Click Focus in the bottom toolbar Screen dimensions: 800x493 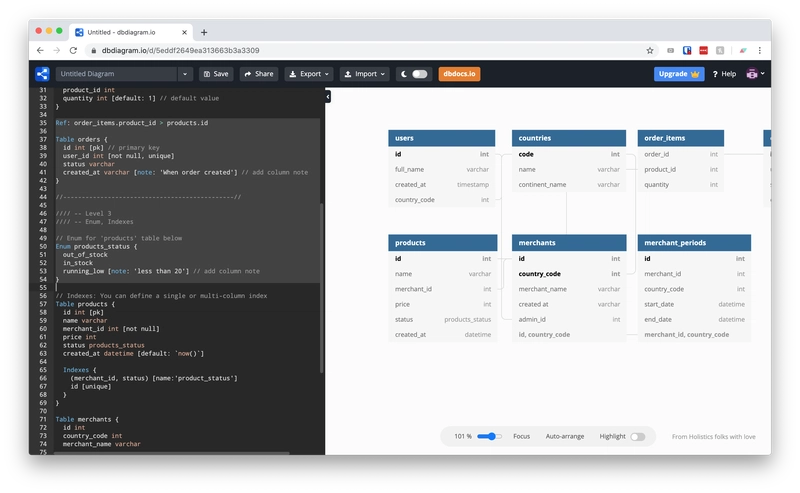pos(521,436)
